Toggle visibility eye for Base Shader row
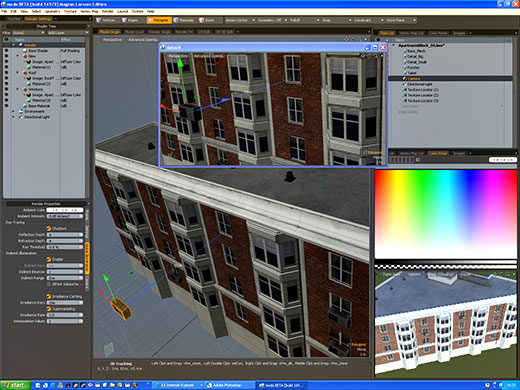This screenshot has height=390, width=520. pyautogui.click(x=6, y=51)
